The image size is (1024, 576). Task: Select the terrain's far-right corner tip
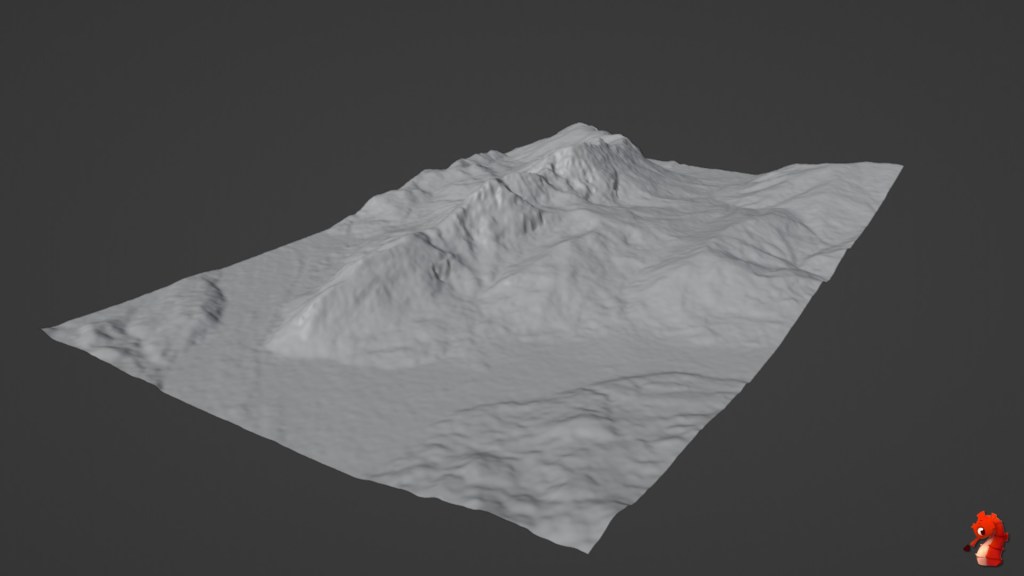click(899, 166)
